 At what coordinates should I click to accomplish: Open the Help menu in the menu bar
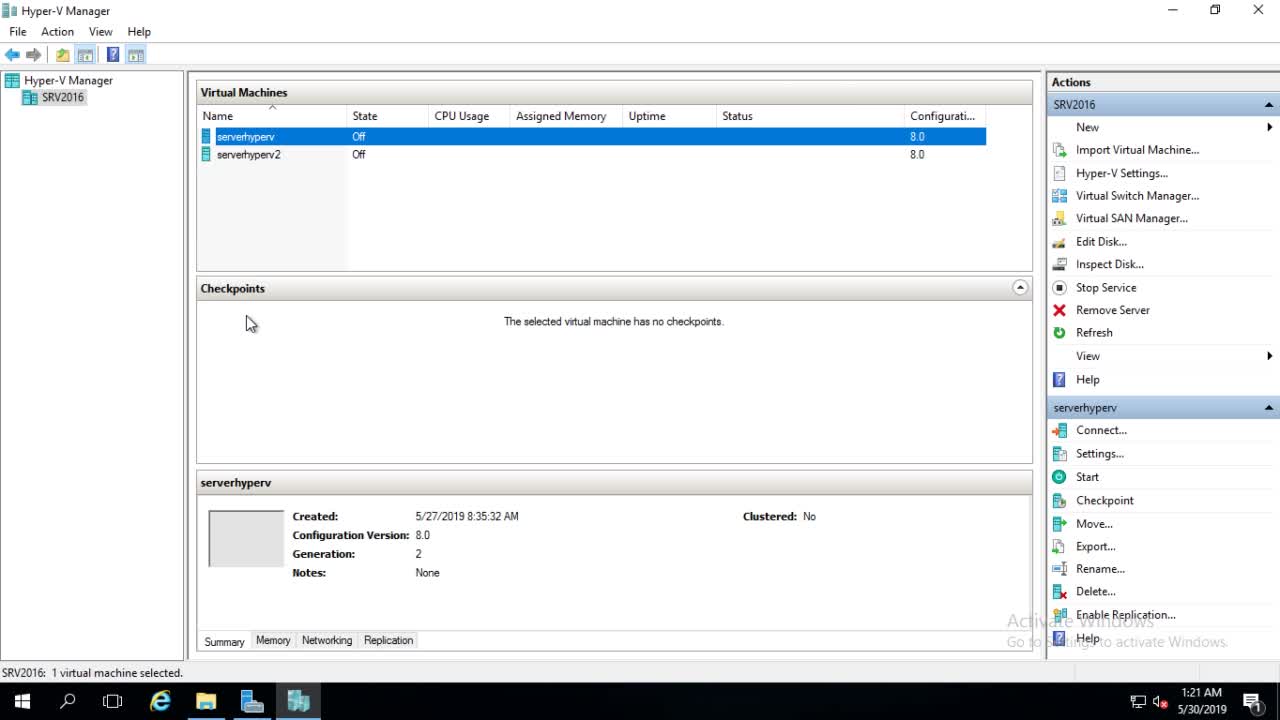[139, 32]
